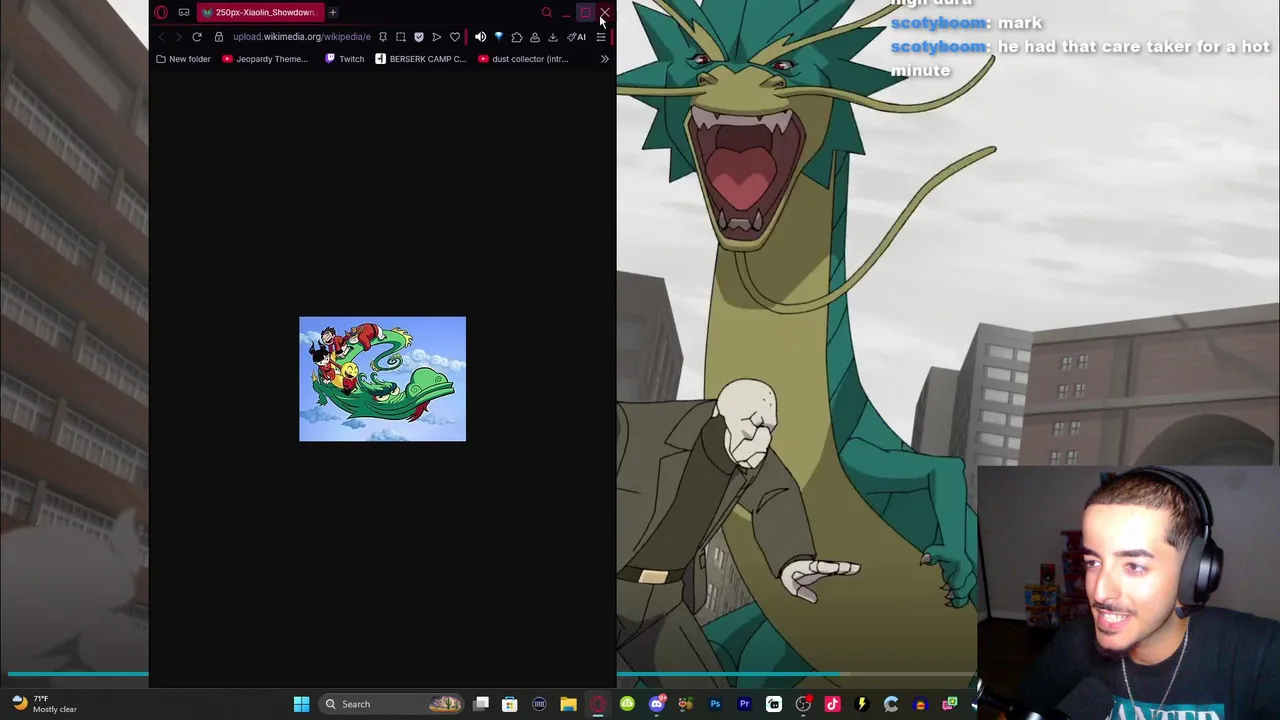Click the Xiaolin Showdown dragon image
Screen dimensions: 1280x720
click(382, 379)
